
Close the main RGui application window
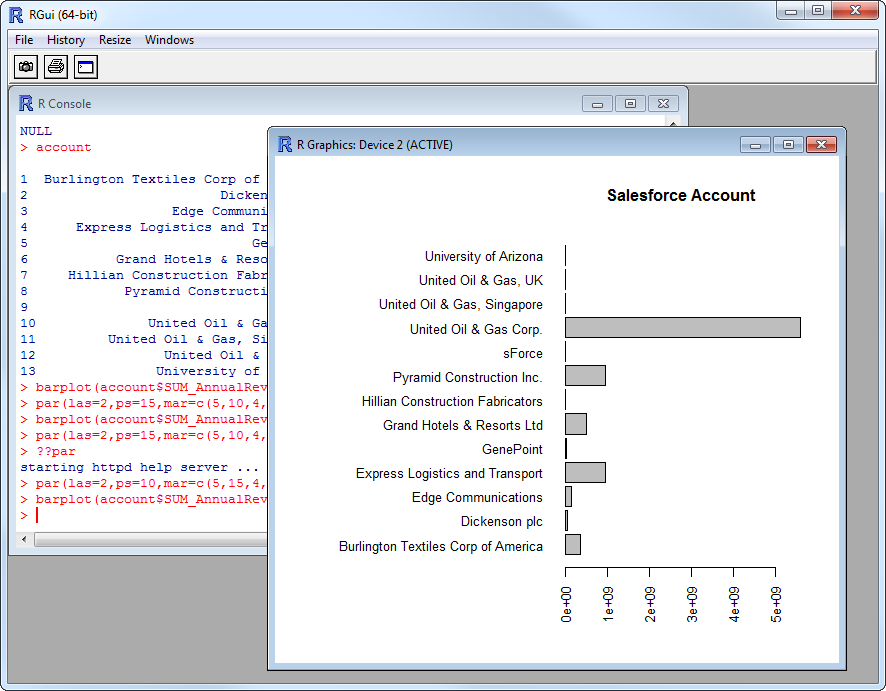(x=856, y=11)
